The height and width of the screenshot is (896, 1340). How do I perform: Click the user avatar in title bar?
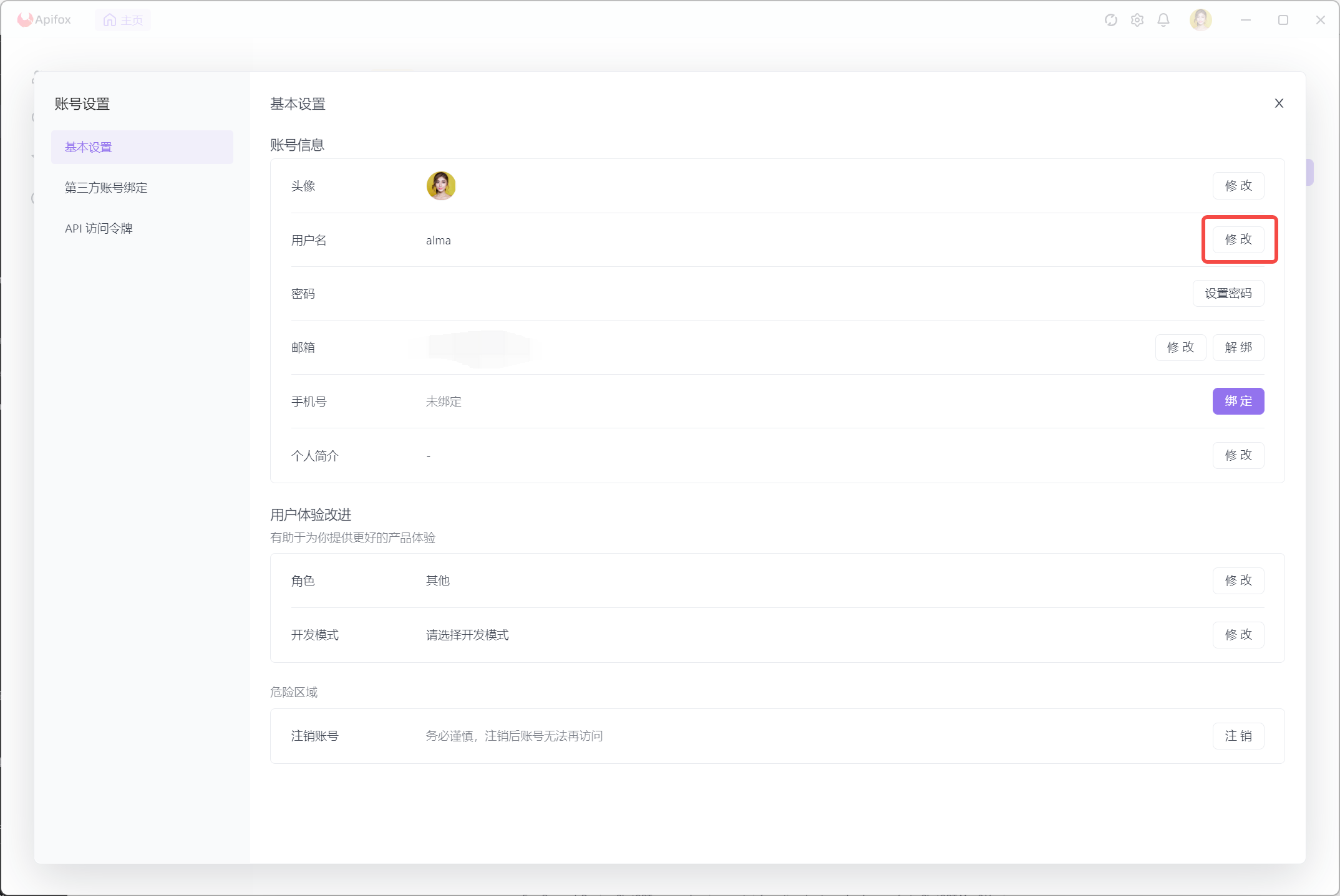pyautogui.click(x=1200, y=20)
